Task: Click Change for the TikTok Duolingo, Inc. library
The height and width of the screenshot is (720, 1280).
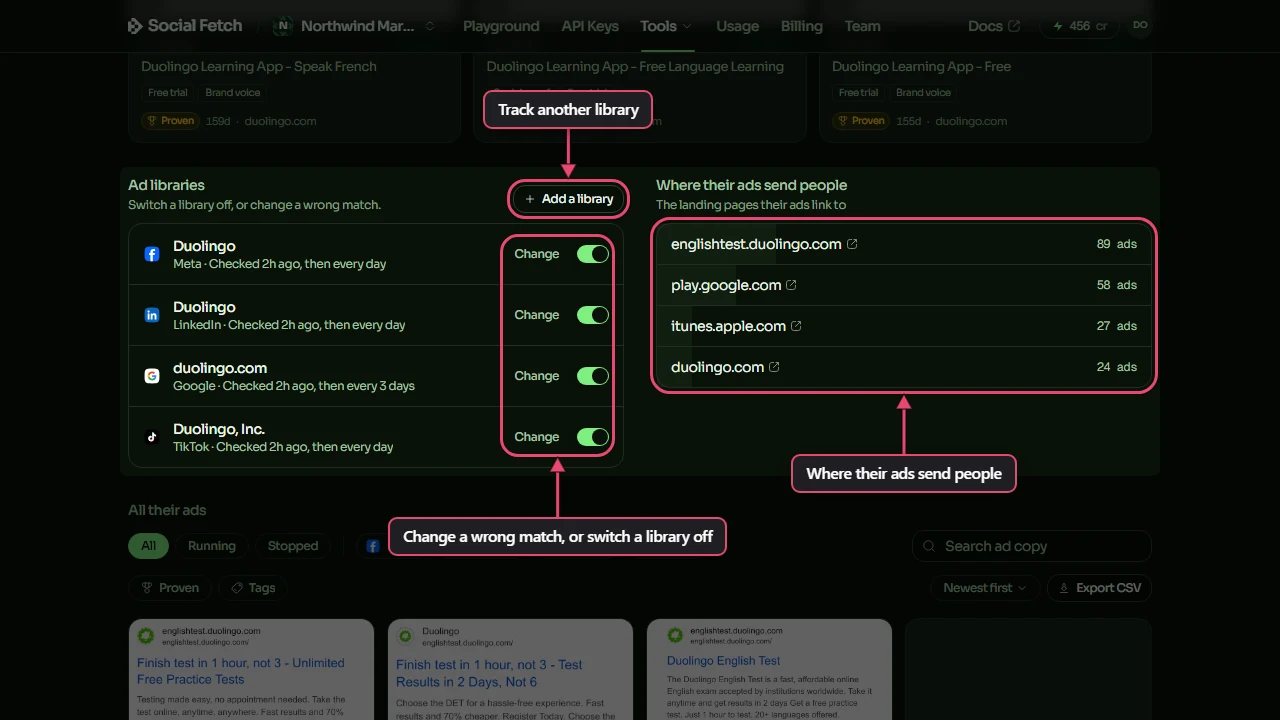Action: pyautogui.click(x=537, y=437)
